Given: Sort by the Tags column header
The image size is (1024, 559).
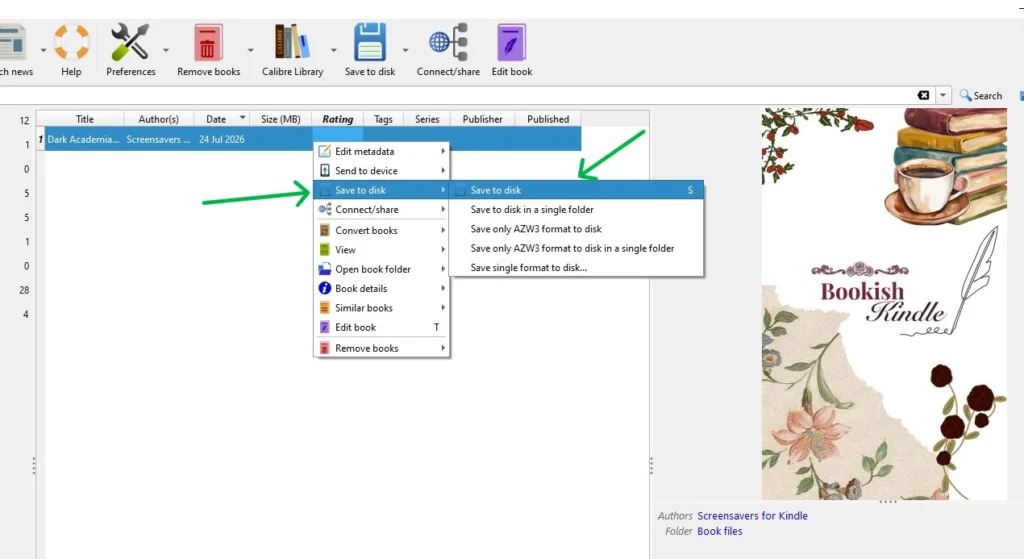Looking at the screenshot, I should coord(383,119).
